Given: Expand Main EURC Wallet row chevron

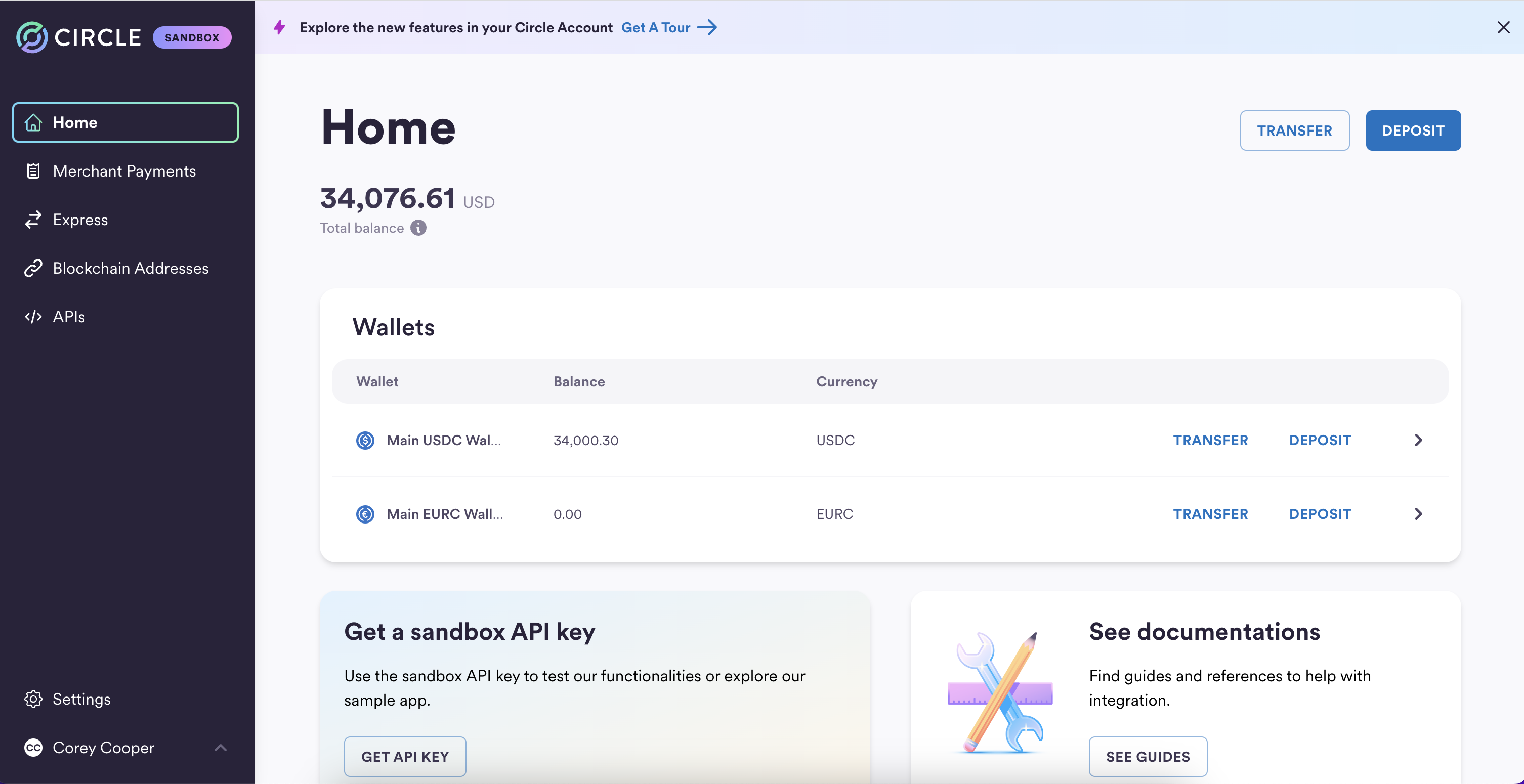Looking at the screenshot, I should [x=1418, y=514].
